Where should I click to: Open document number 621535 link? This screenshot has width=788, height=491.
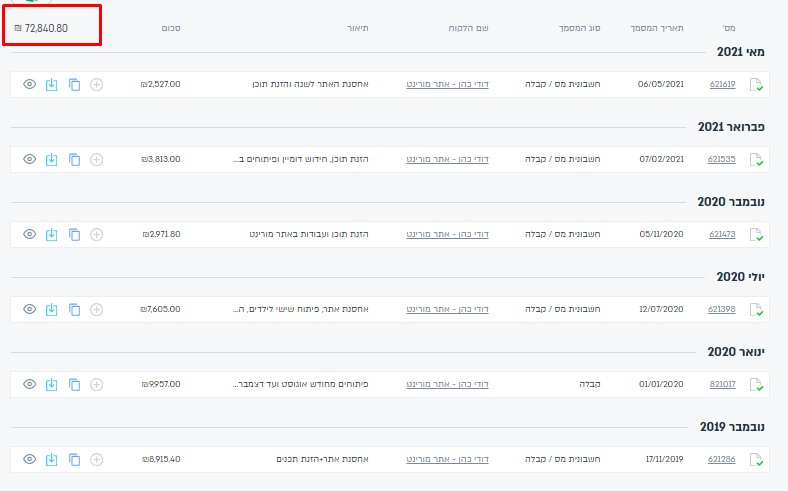[x=721, y=159]
